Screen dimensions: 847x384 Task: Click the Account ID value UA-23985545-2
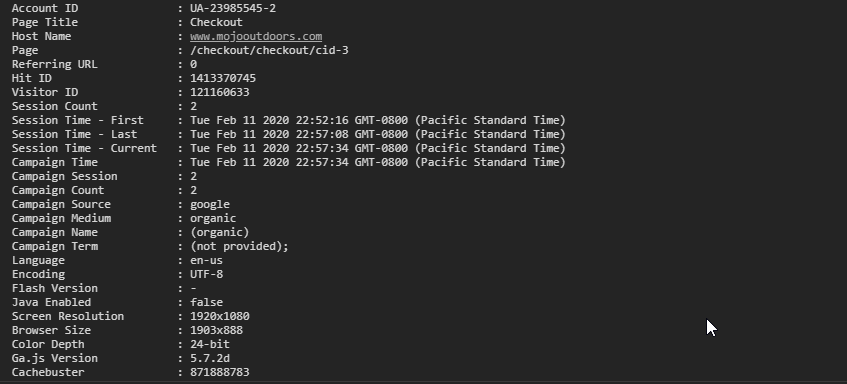coord(233,8)
